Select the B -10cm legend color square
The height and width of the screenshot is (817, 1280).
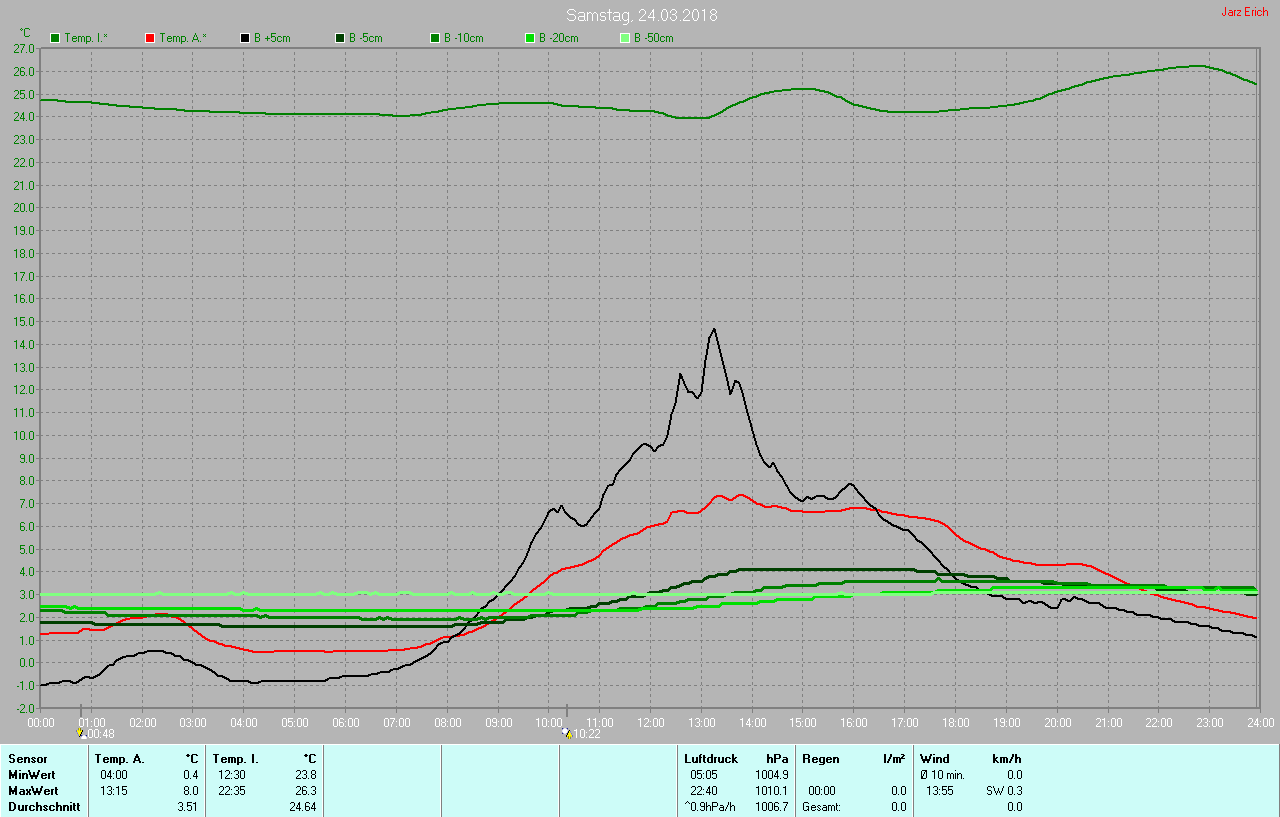pyautogui.click(x=435, y=38)
